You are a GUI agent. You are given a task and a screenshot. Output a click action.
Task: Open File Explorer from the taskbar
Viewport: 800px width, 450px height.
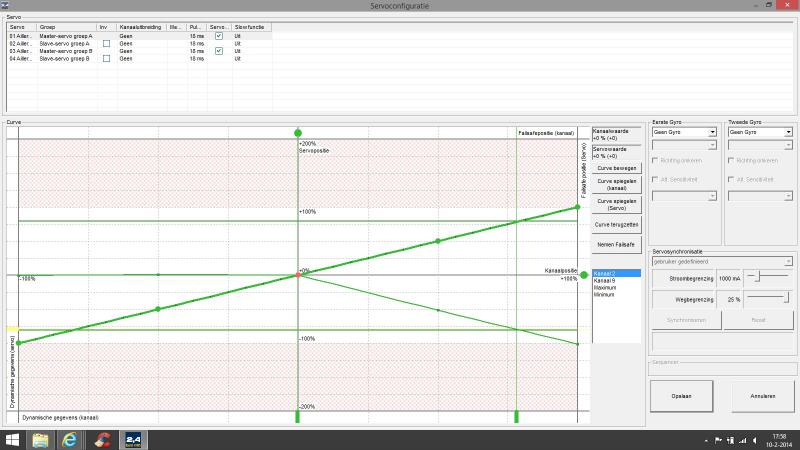40,440
